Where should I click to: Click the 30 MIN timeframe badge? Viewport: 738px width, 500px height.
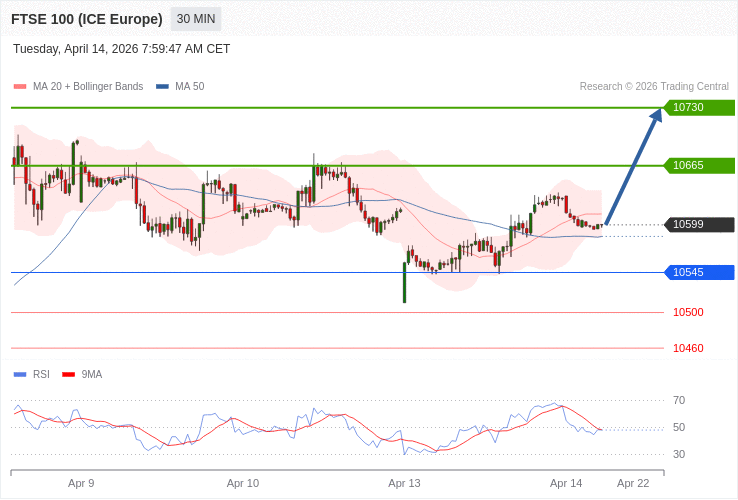pyautogui.click(x=196, y=19)
